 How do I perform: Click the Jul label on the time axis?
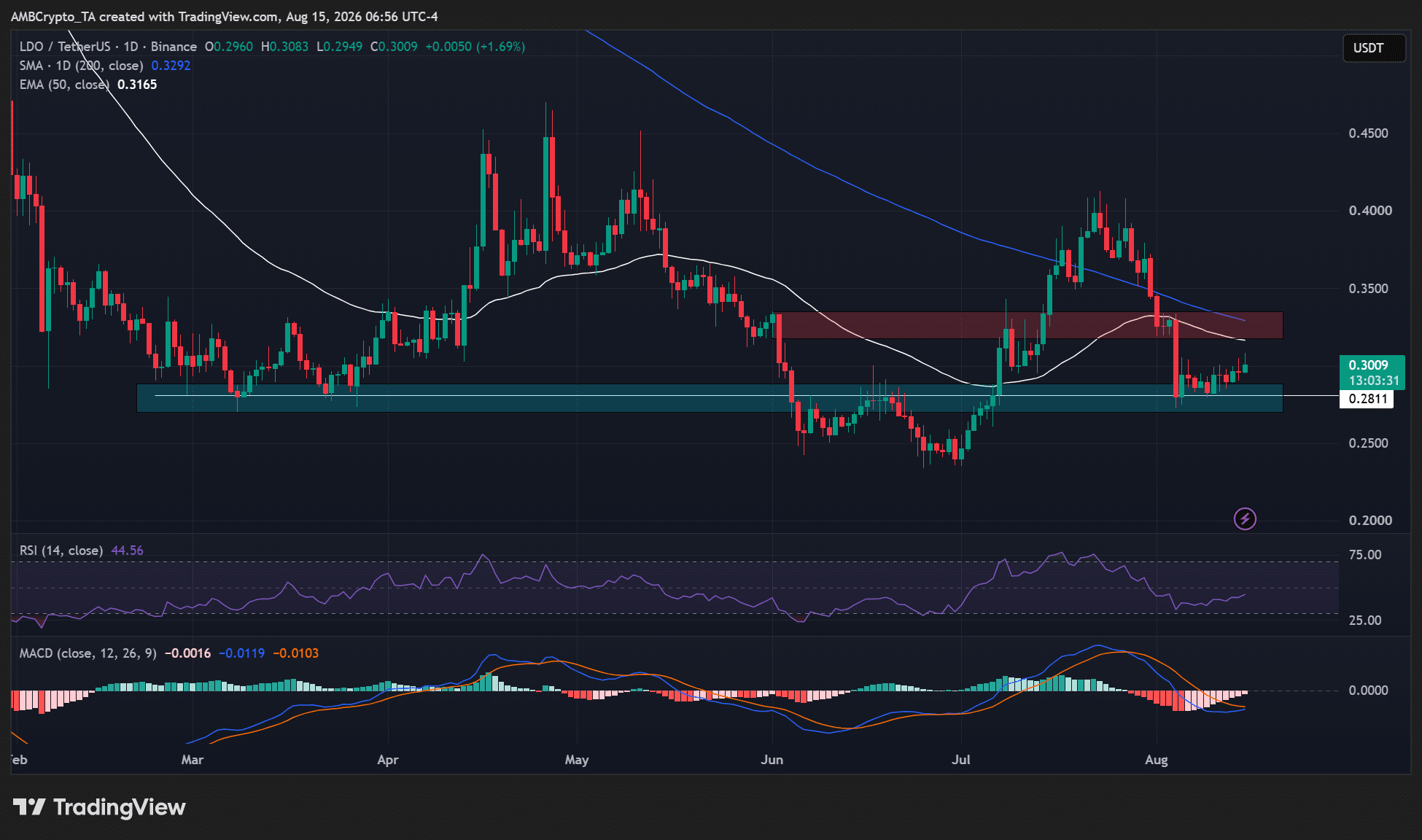point(961,760)
